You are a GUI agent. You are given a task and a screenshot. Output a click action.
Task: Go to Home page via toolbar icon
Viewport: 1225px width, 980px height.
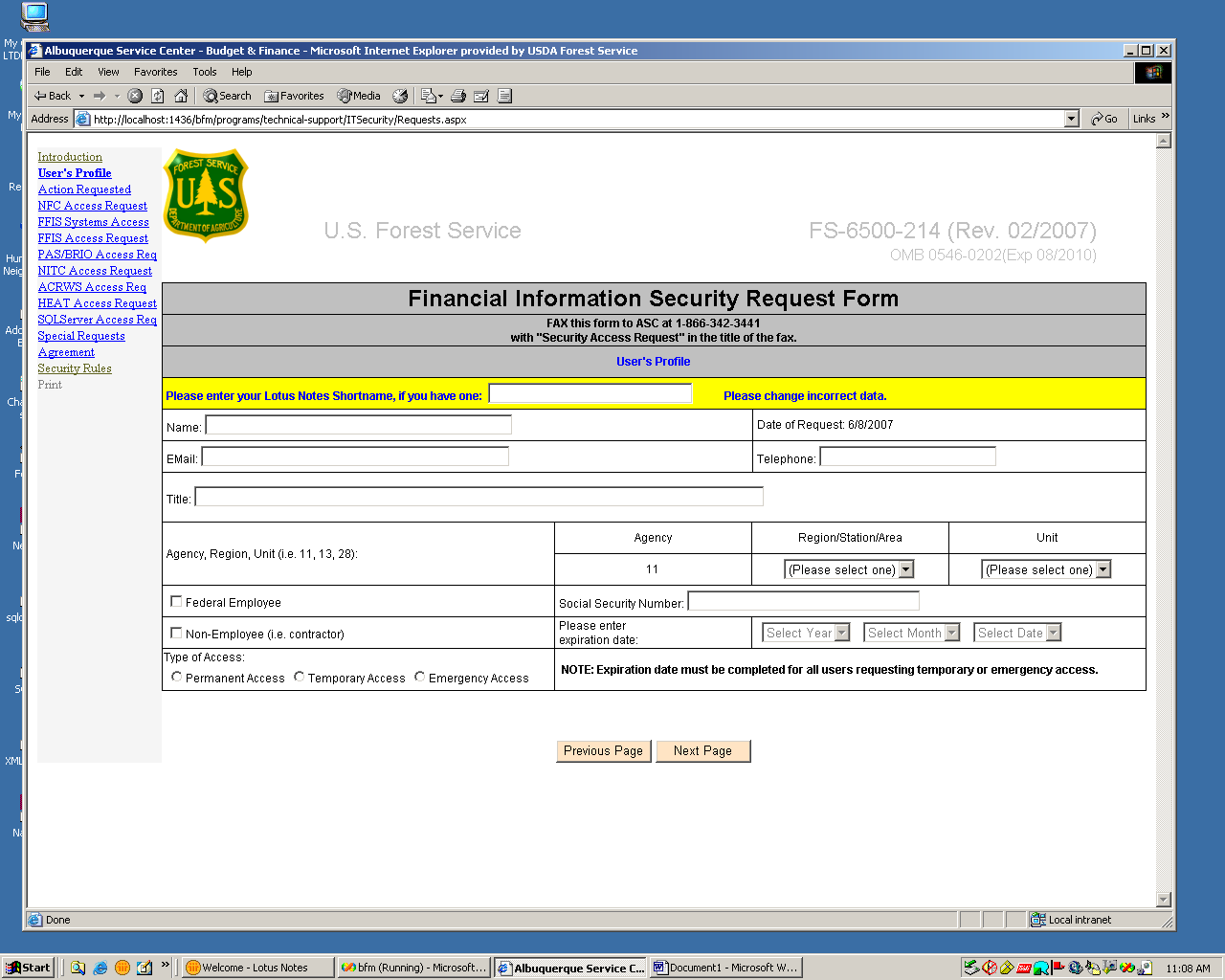181,96
